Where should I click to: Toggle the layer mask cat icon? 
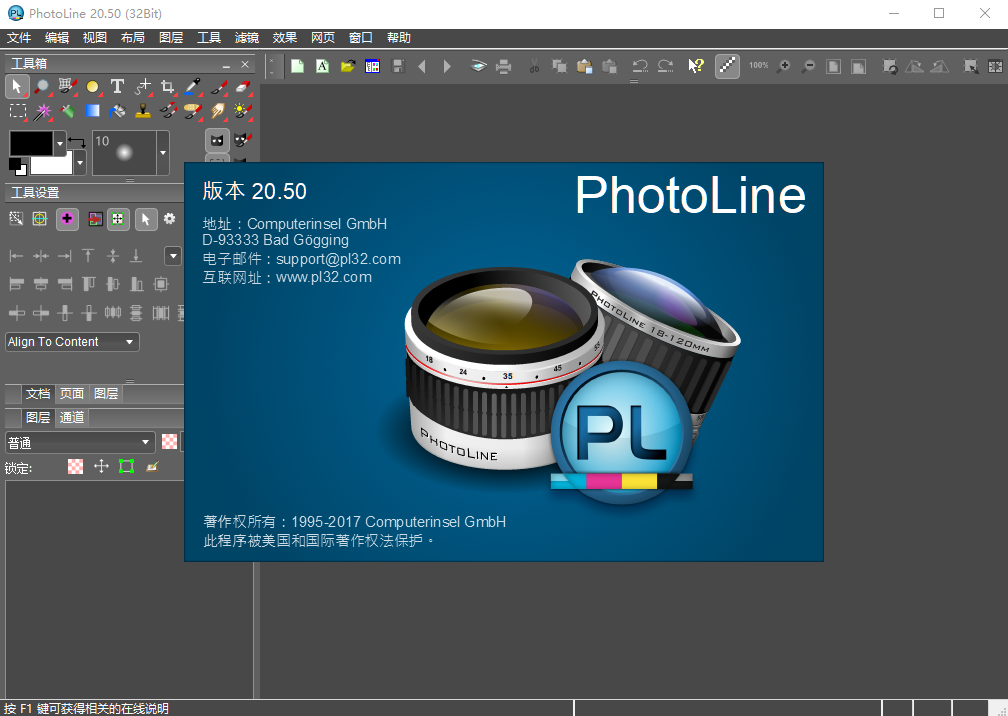217,140
